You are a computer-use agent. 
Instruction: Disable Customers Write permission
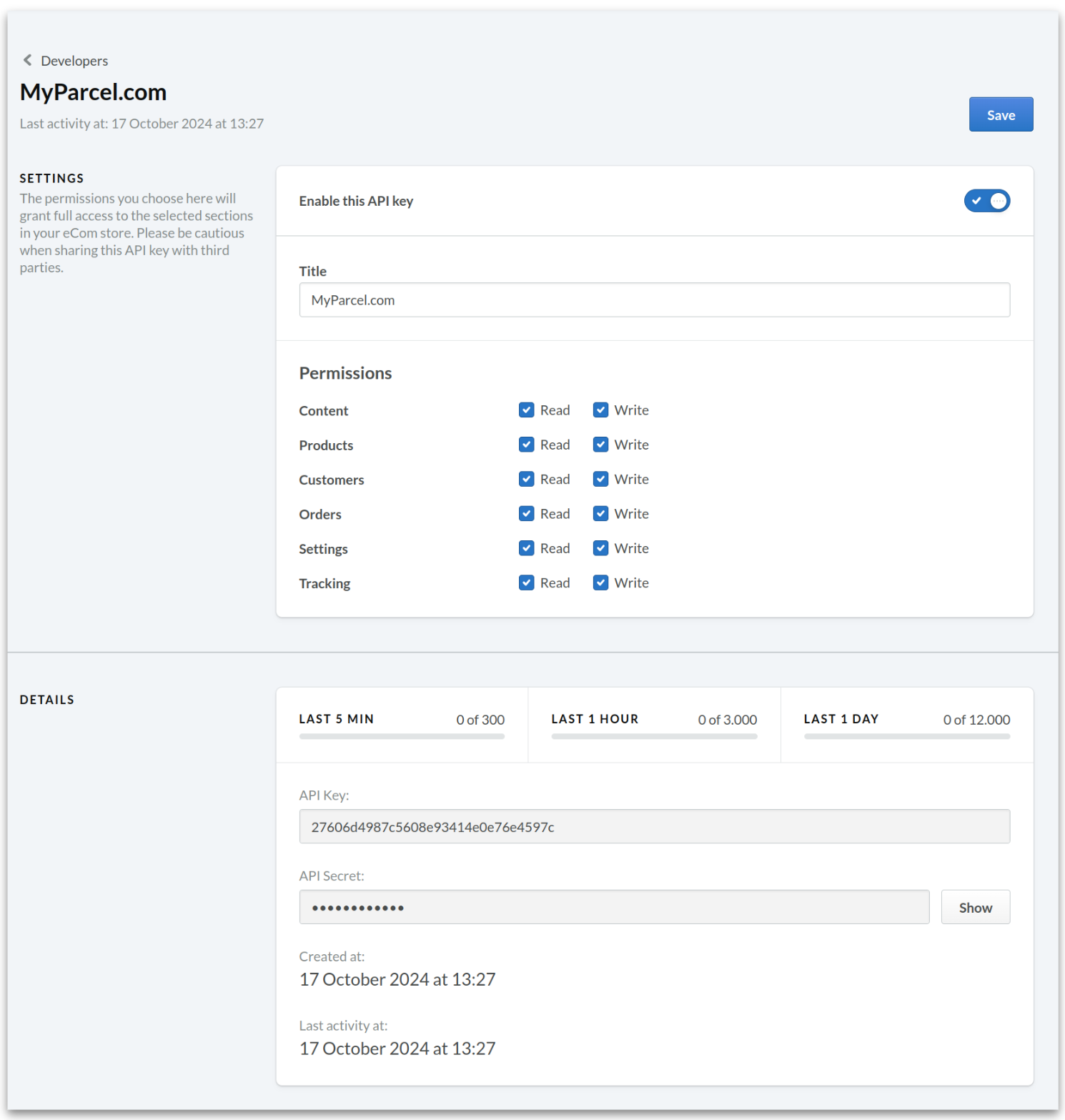(x=601, y=479)
